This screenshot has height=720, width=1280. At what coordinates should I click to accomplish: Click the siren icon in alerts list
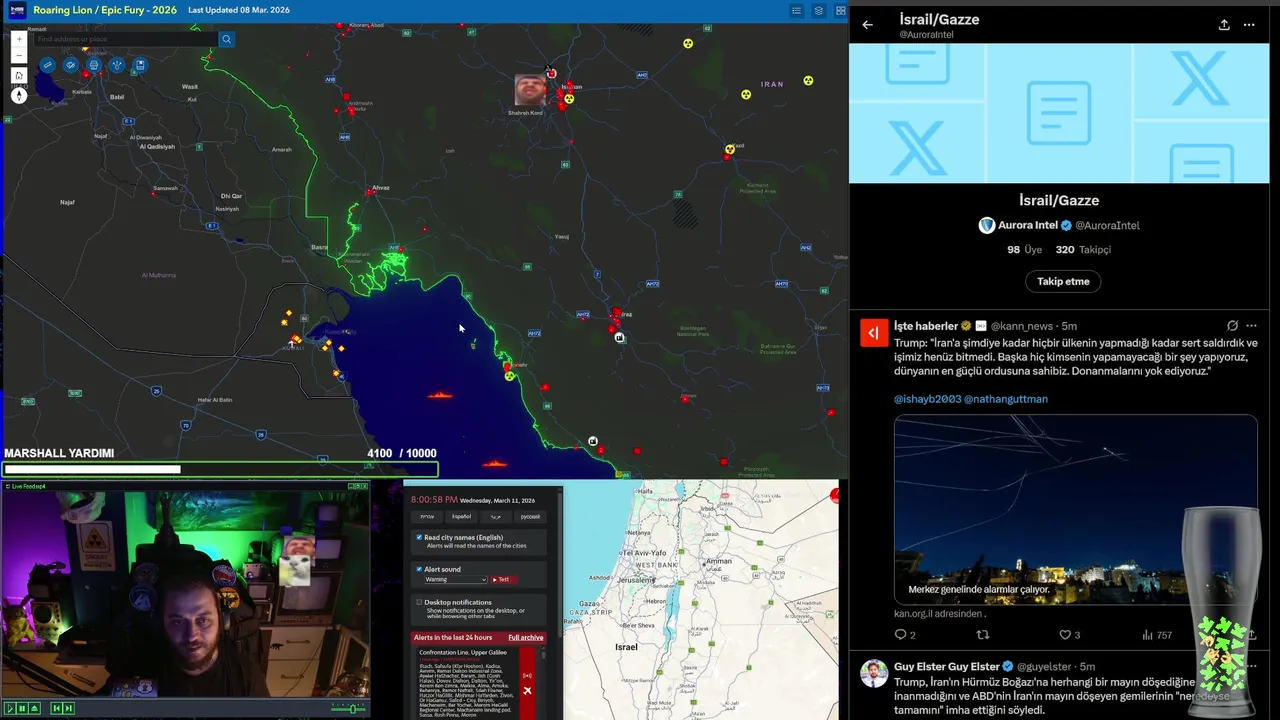[527, 676]
